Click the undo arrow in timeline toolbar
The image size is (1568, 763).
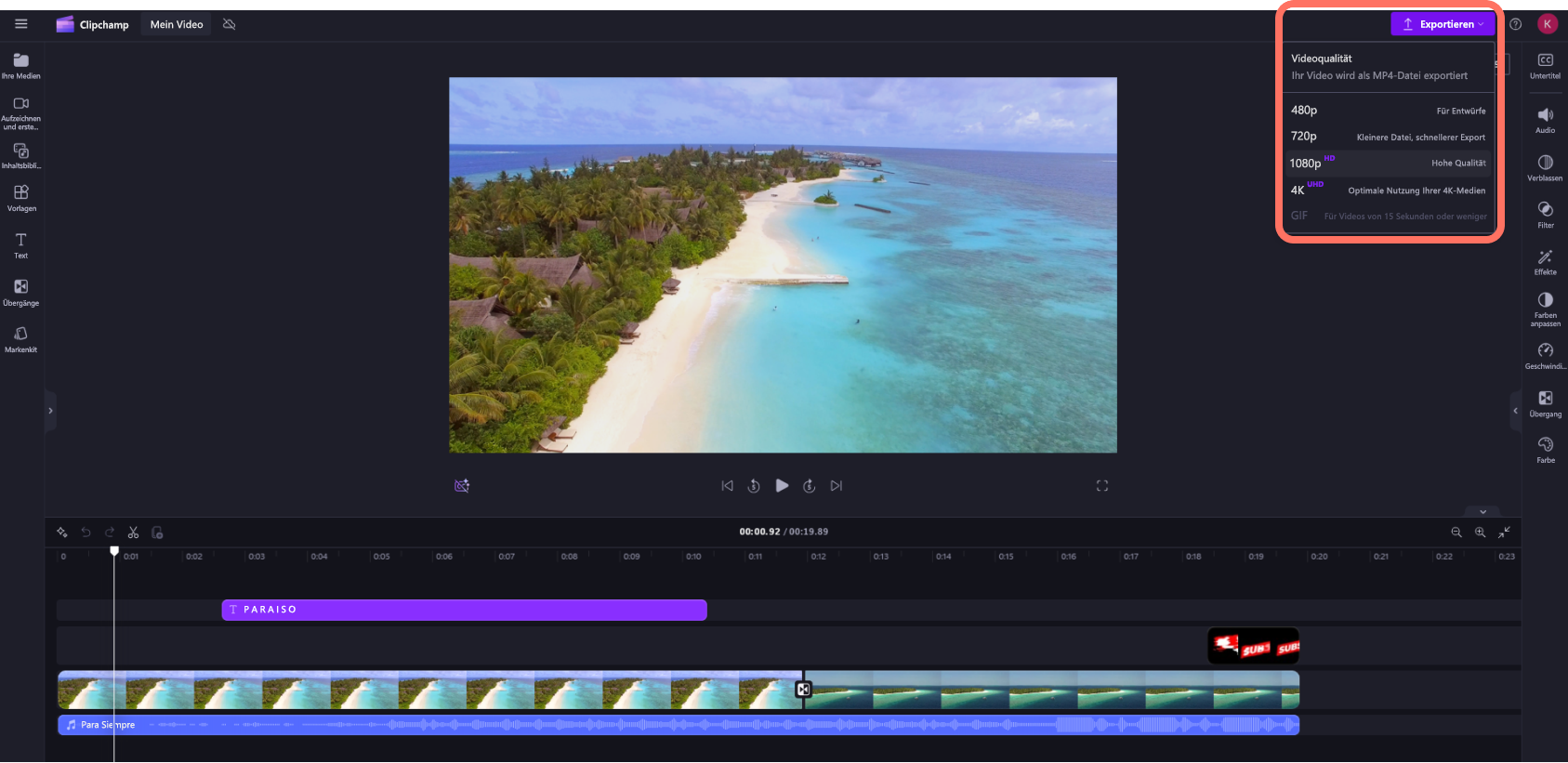coord(86,533)
